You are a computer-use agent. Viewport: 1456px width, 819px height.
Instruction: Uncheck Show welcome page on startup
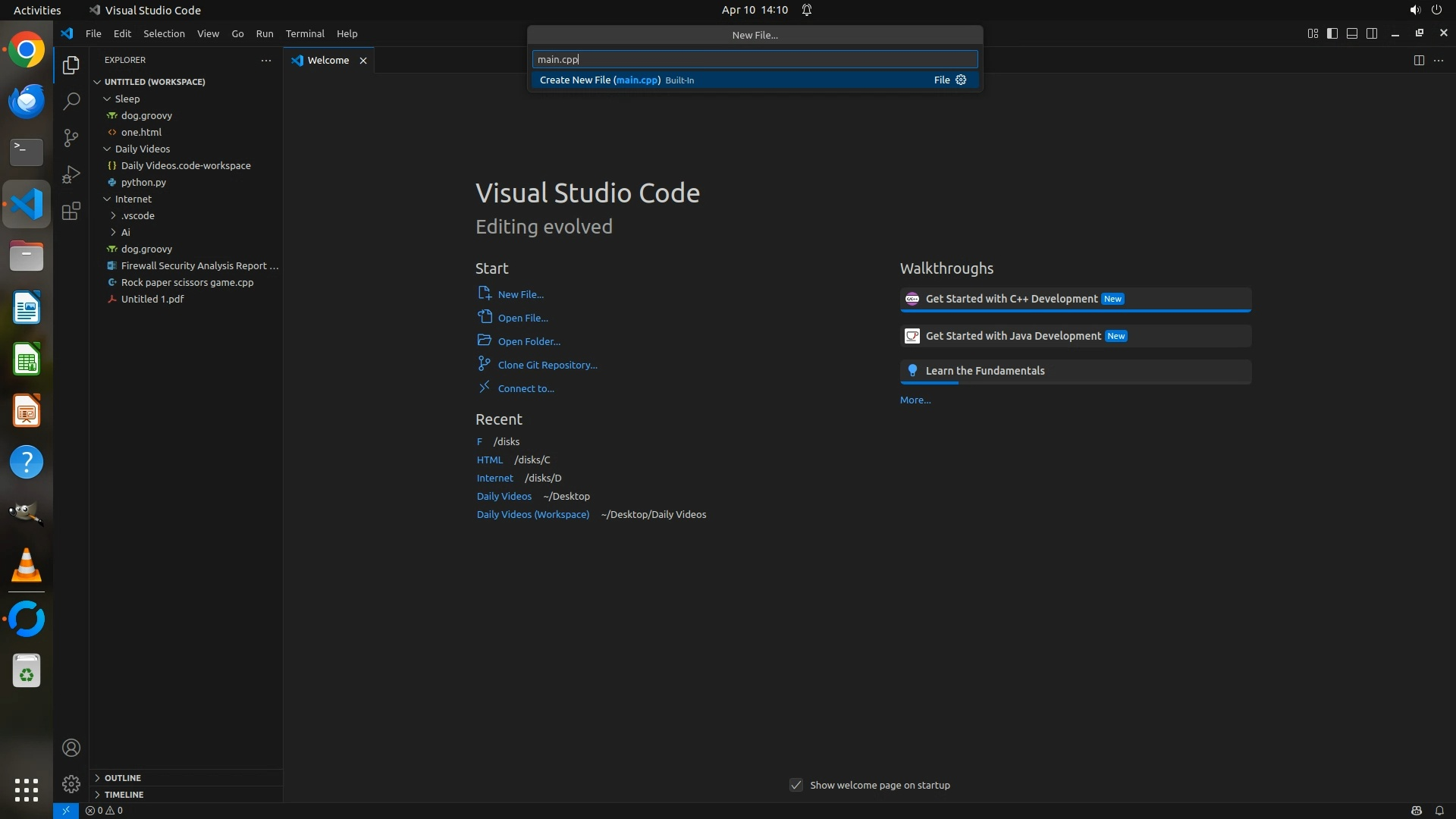[x=796, y=785]
